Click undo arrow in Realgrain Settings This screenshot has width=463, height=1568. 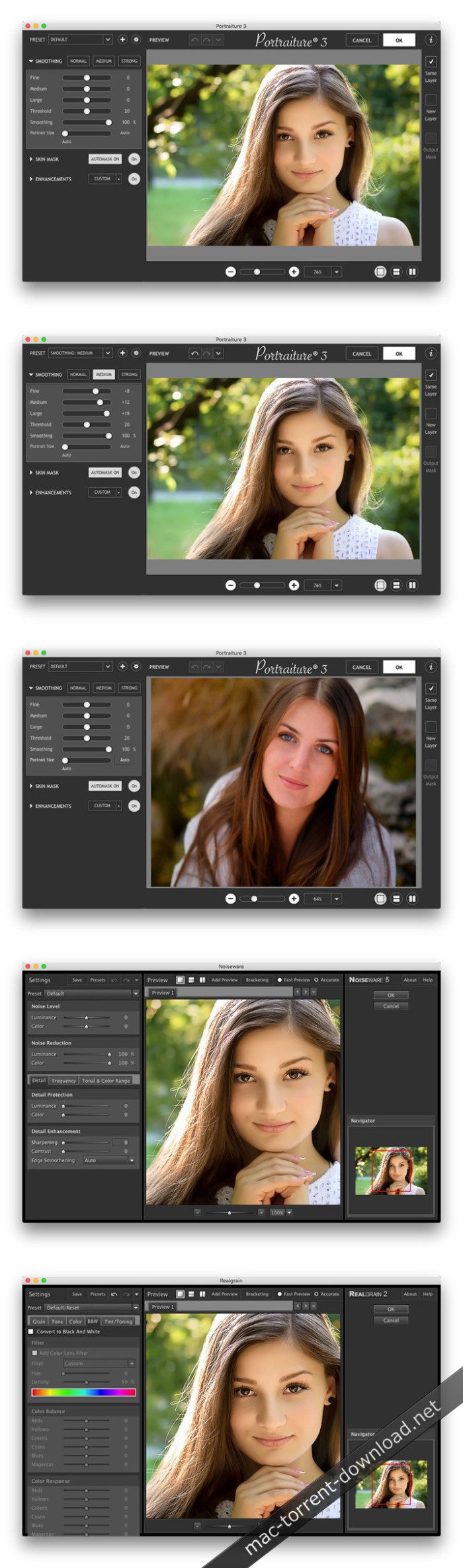(x=114, y=1294)
